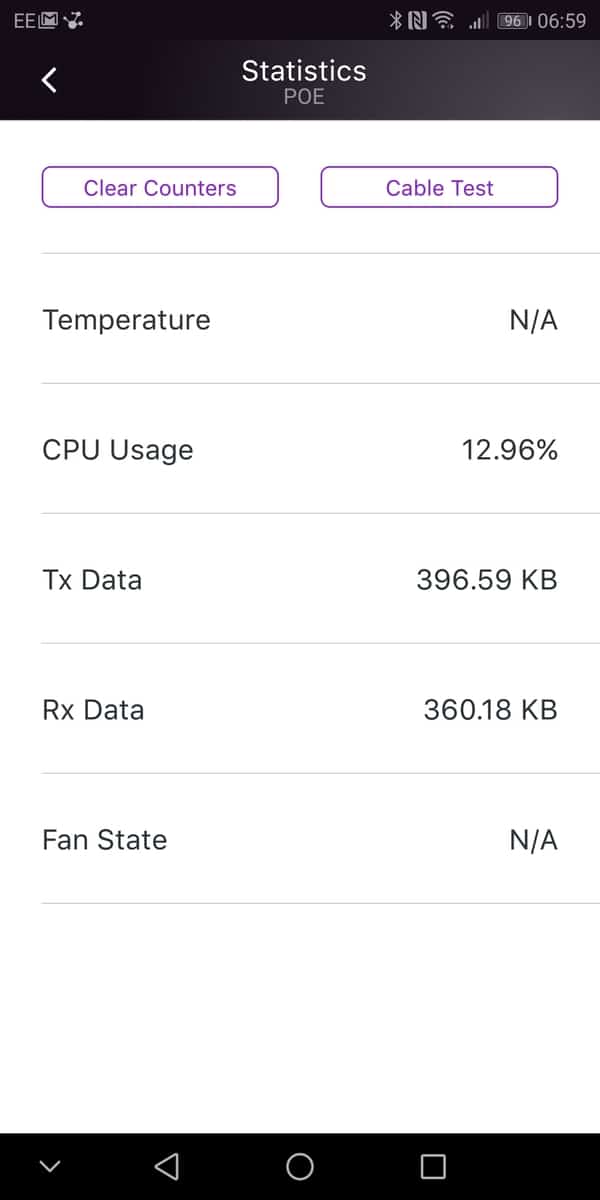Tap the Tx Data value 396.59 KB
Viewport: 600px width, 1200px height.
(x=486, y=580)
